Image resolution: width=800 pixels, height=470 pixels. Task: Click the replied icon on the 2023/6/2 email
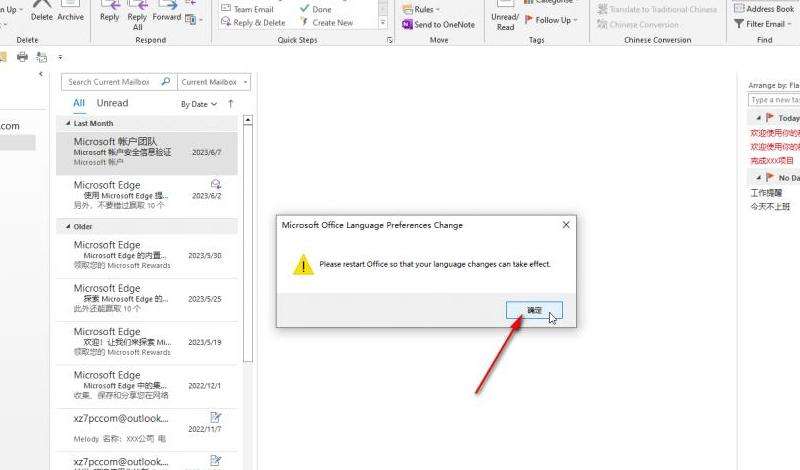[x=216, y=184]
